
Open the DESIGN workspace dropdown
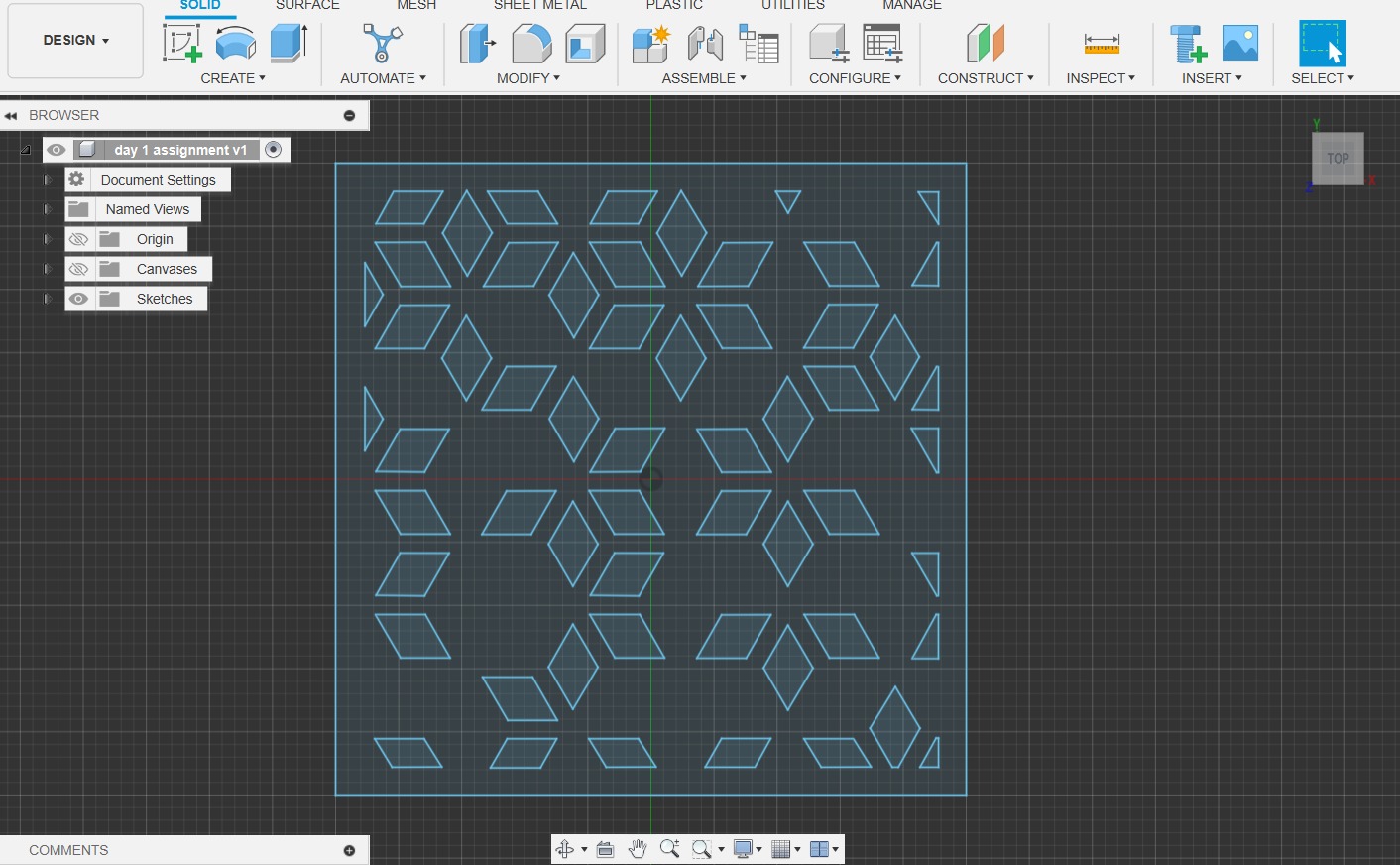75,41
